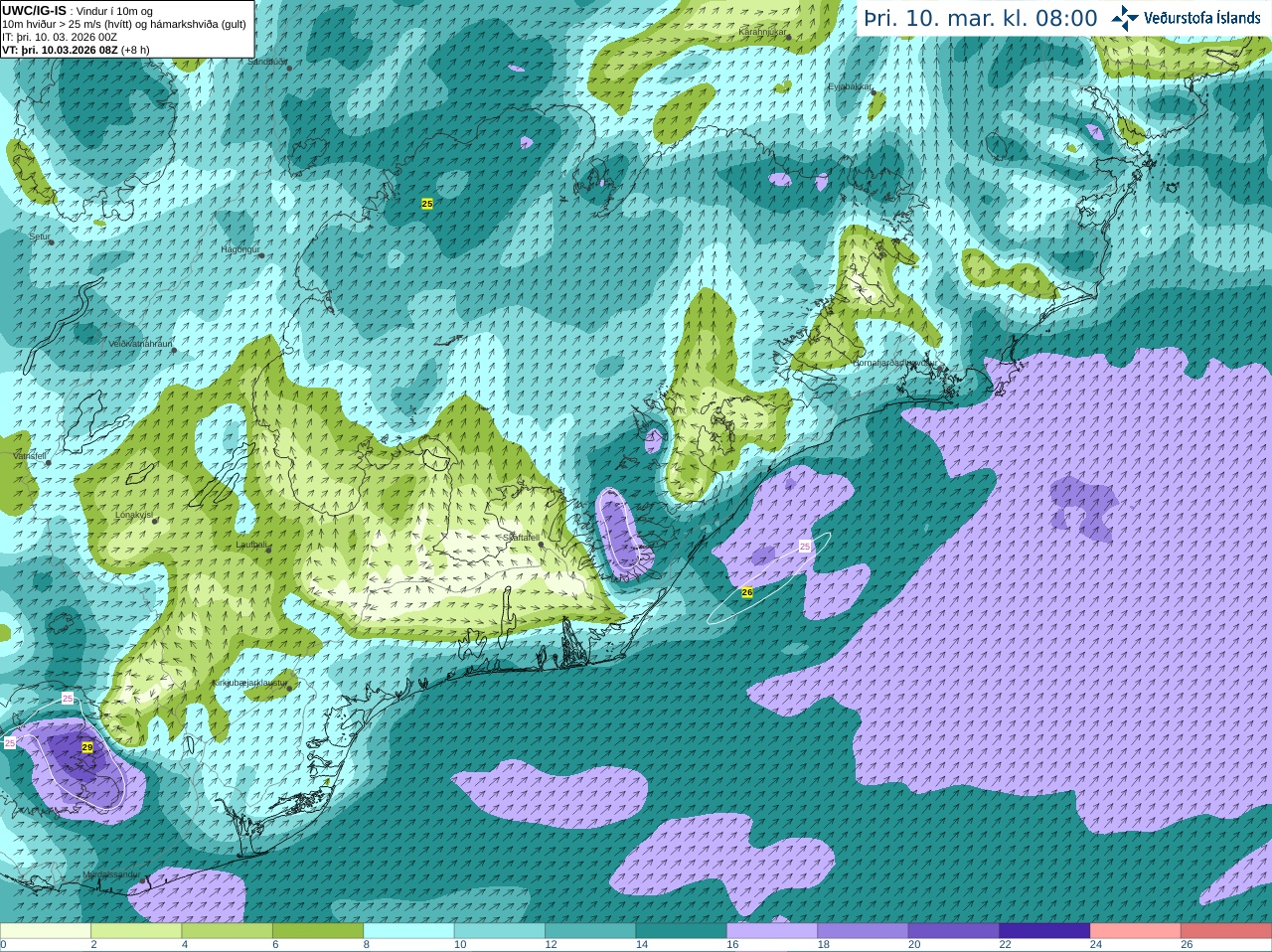Click the Kirkjubæjarklaustur place label
Screen dimensions: 1272x952
250,683
